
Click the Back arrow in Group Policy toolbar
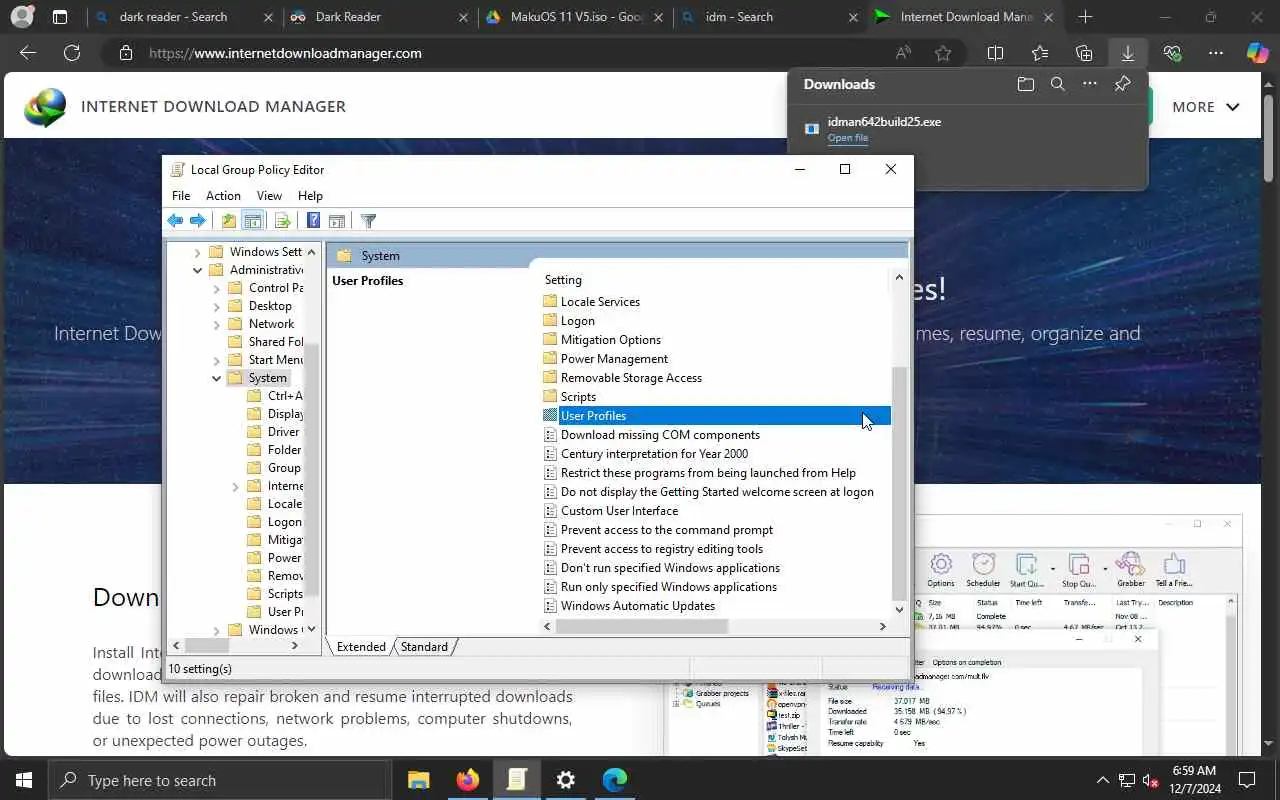175,221
